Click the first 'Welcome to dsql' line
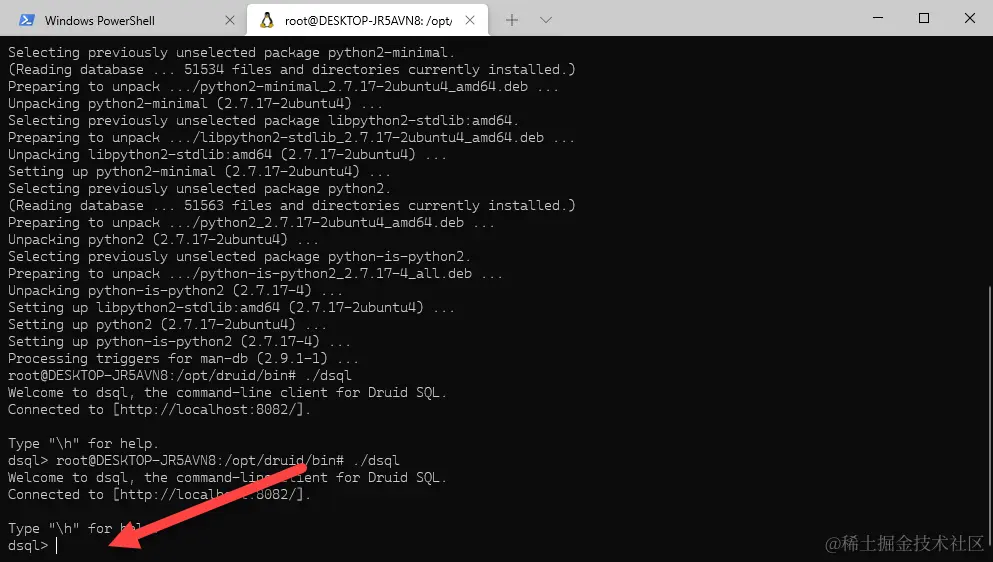993x562 pixels. tap(227, 393)
